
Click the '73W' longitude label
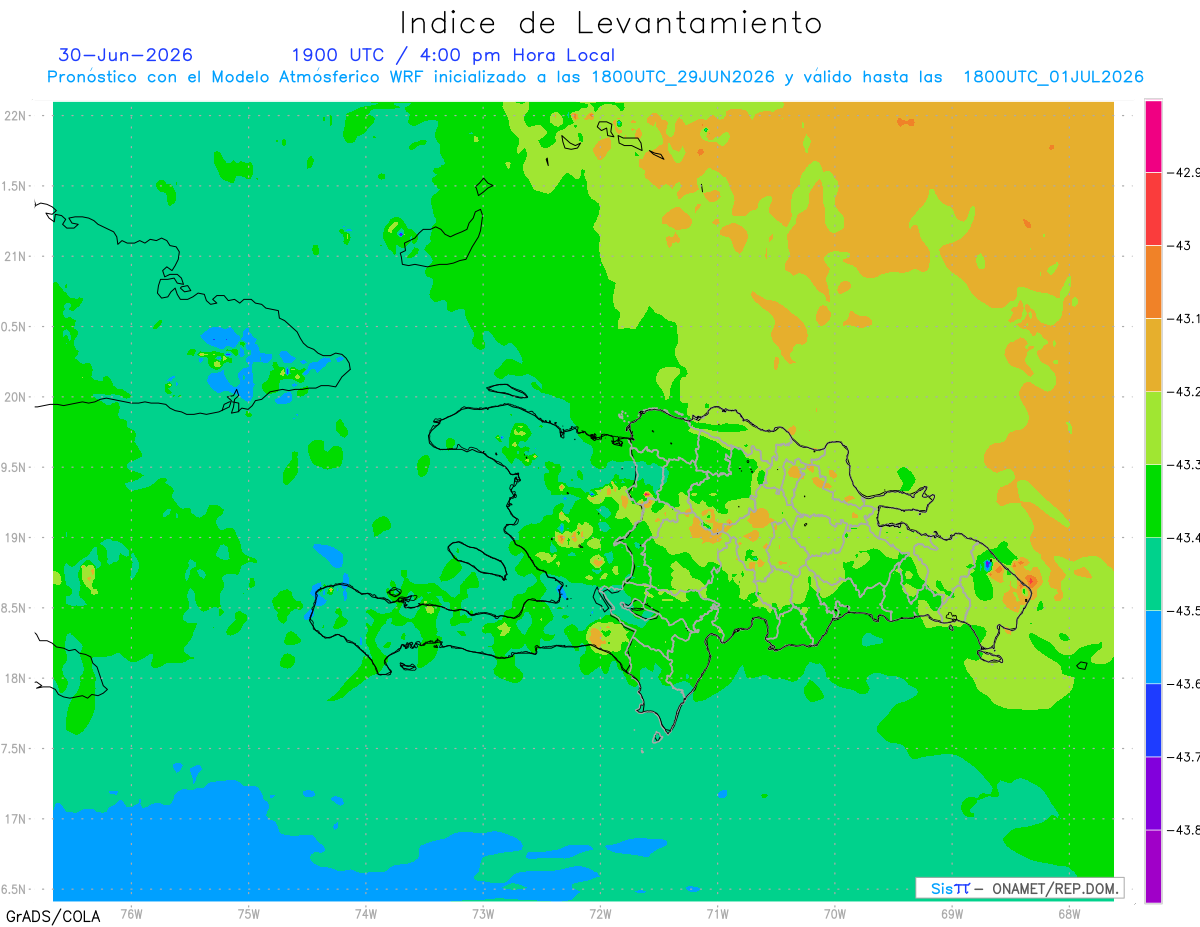pyautogui.click(x=483, y=913)
